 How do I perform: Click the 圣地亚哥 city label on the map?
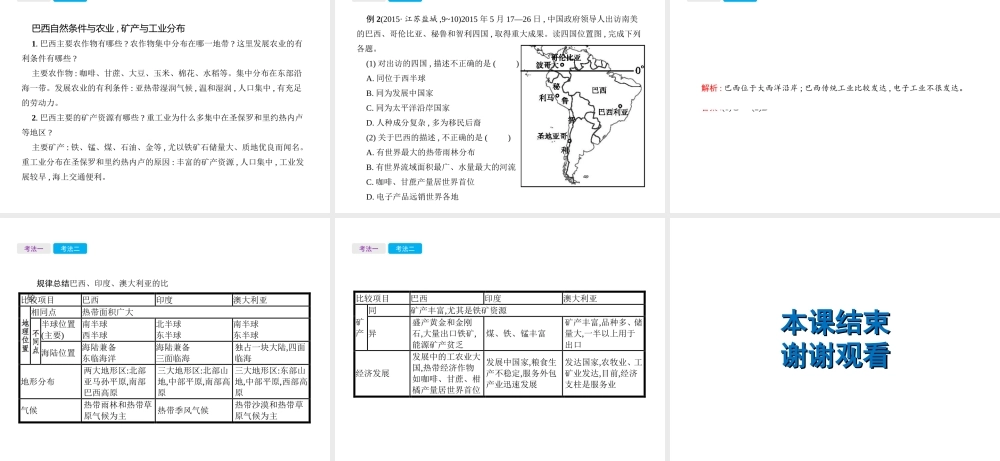click(552, 136)
